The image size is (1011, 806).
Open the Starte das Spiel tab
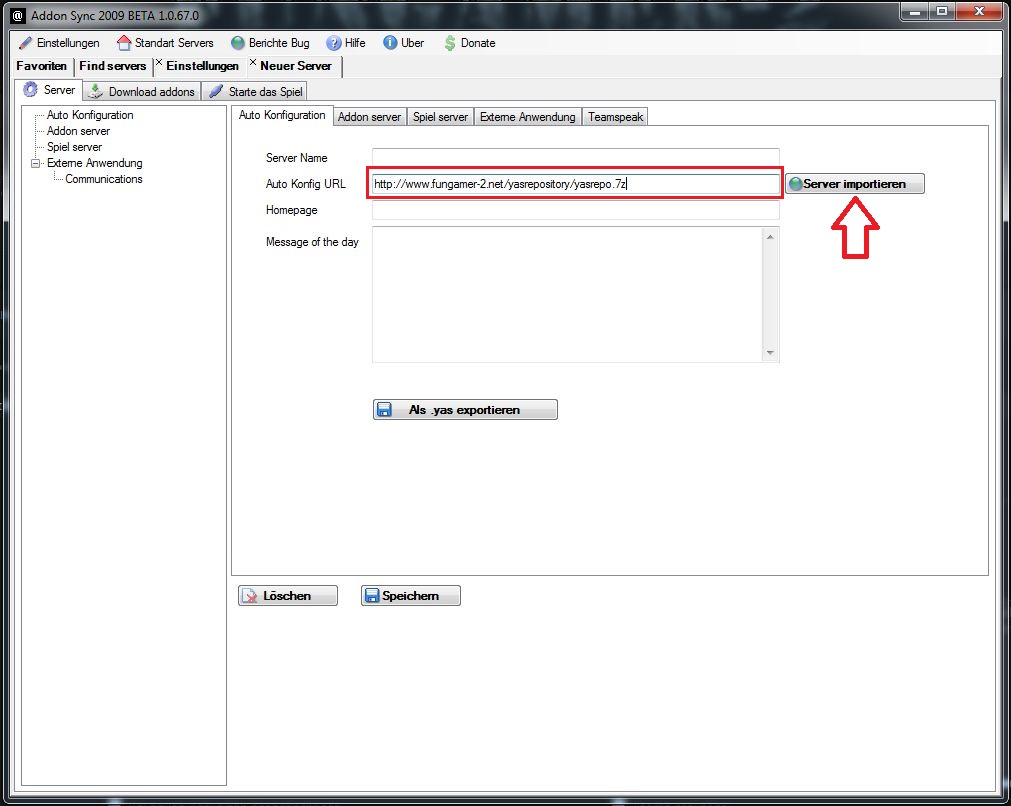coord(255,91)
